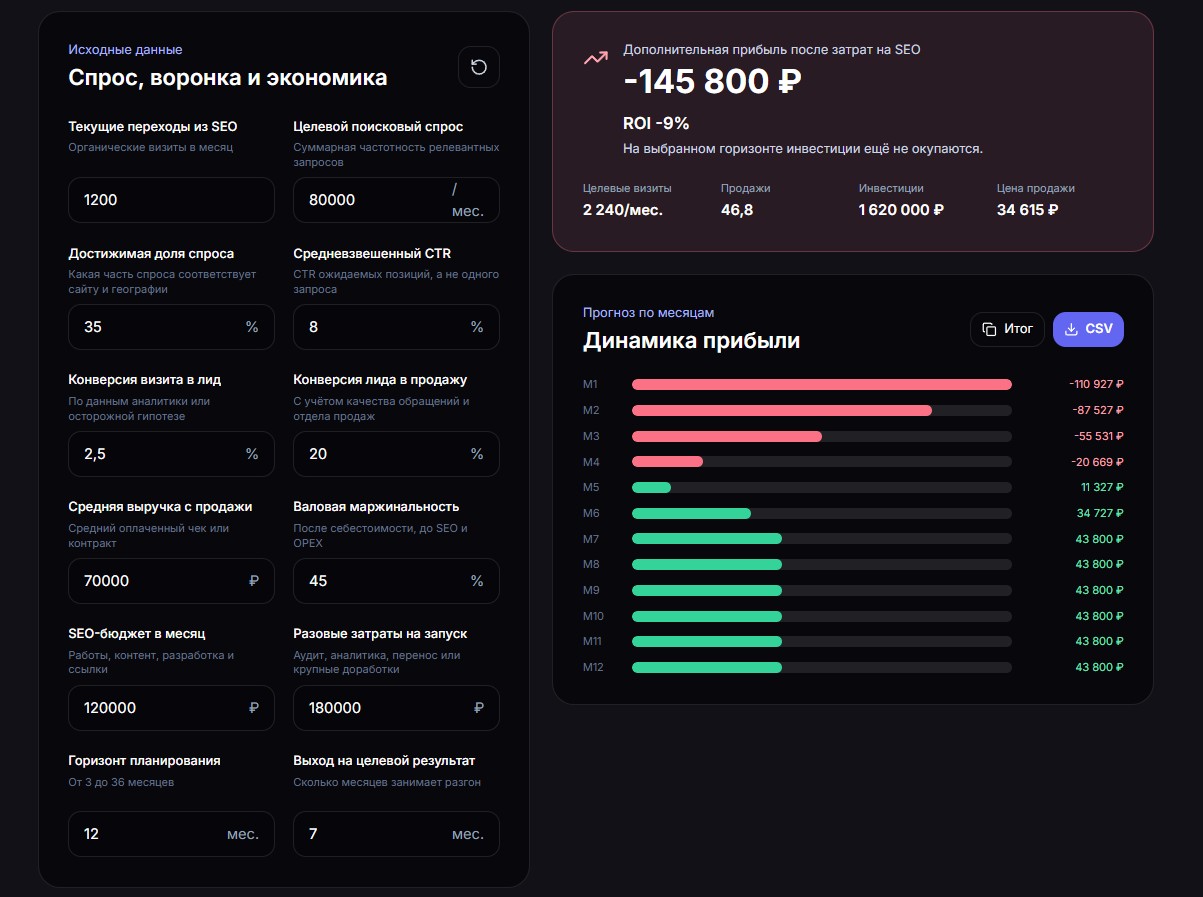Click the Сколько месяцев занимает разгон hint
Viewport: 1203px width, 897px height.
point(387,782)
